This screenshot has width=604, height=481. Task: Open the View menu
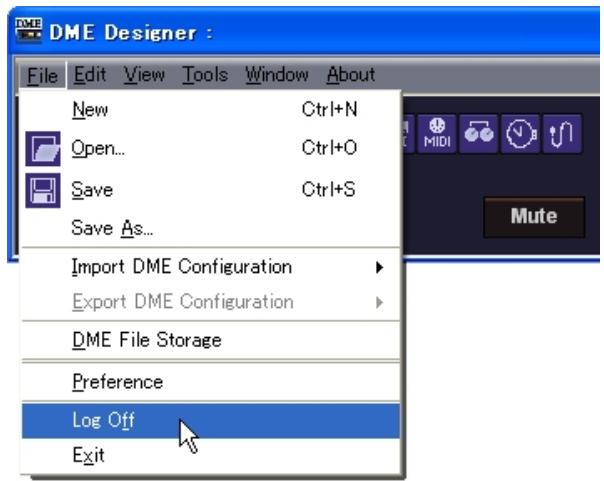144,75
